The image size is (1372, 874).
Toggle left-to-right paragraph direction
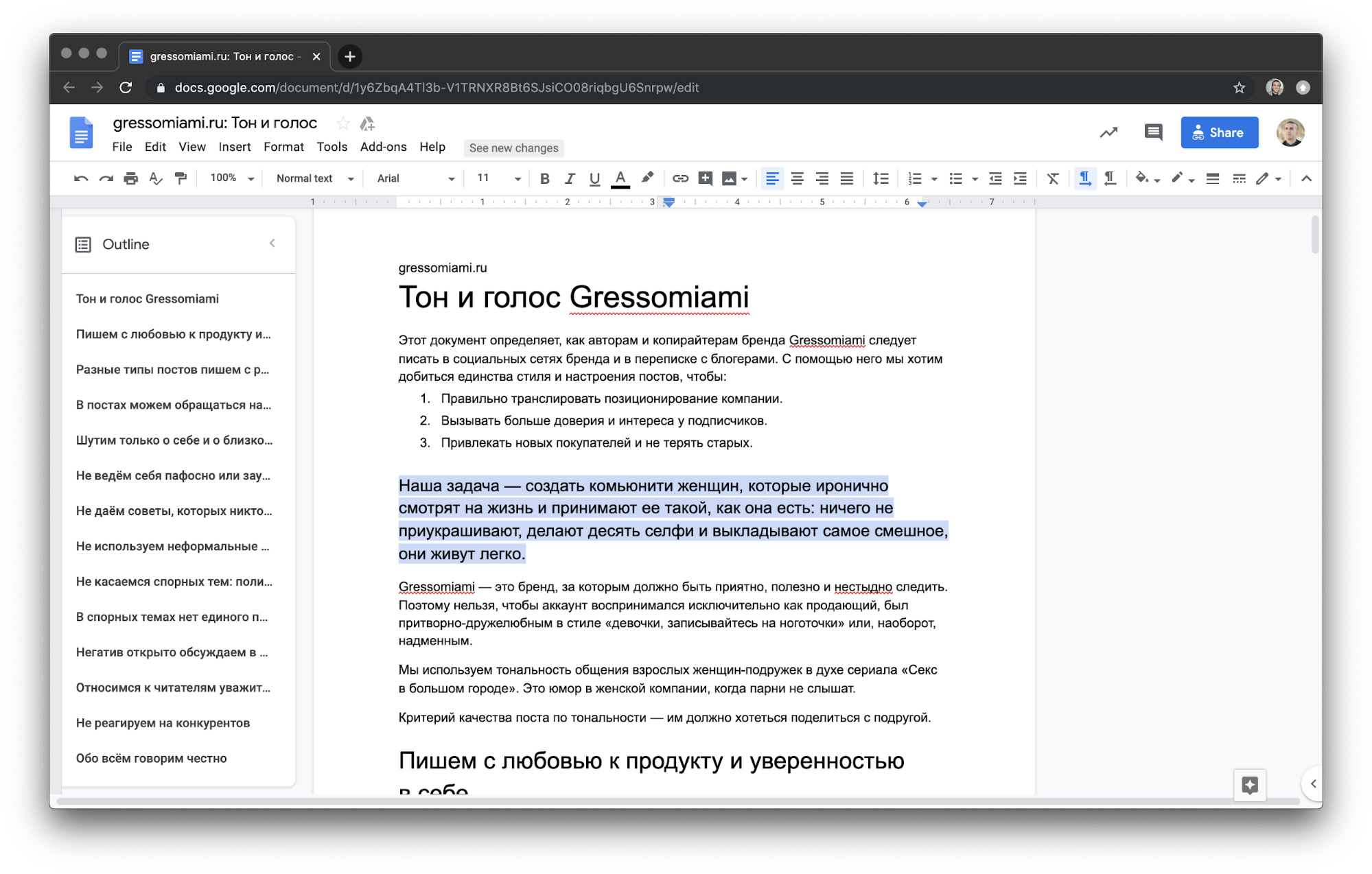coord(1084,178)
